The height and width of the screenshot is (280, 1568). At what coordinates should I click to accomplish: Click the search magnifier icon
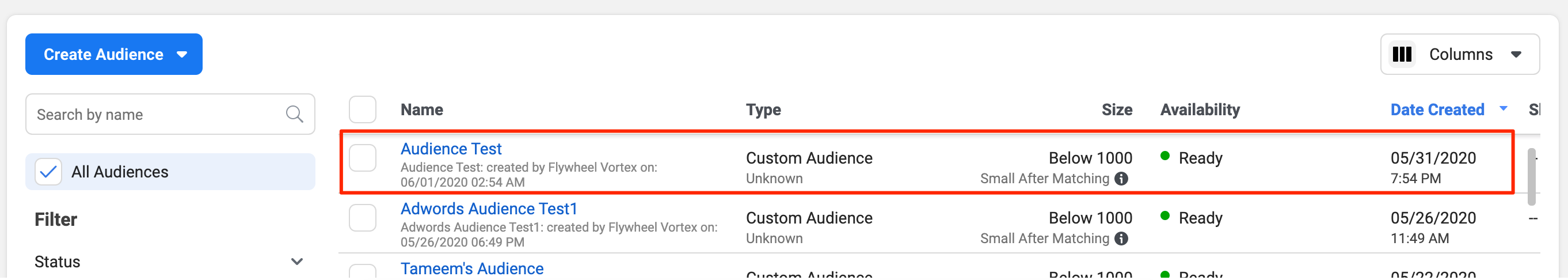294,114
